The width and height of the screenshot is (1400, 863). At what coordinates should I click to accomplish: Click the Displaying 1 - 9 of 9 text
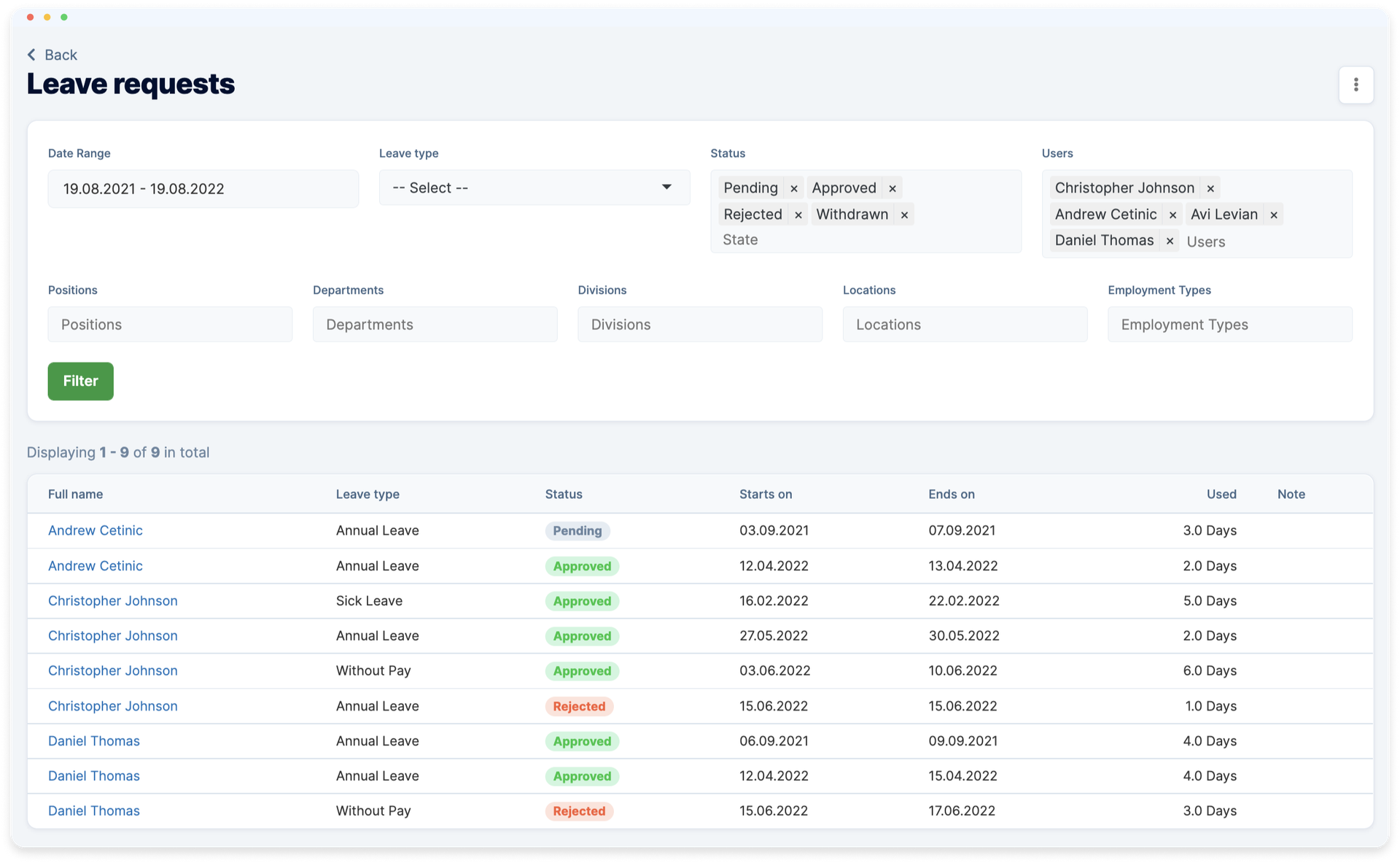point(118,452)
